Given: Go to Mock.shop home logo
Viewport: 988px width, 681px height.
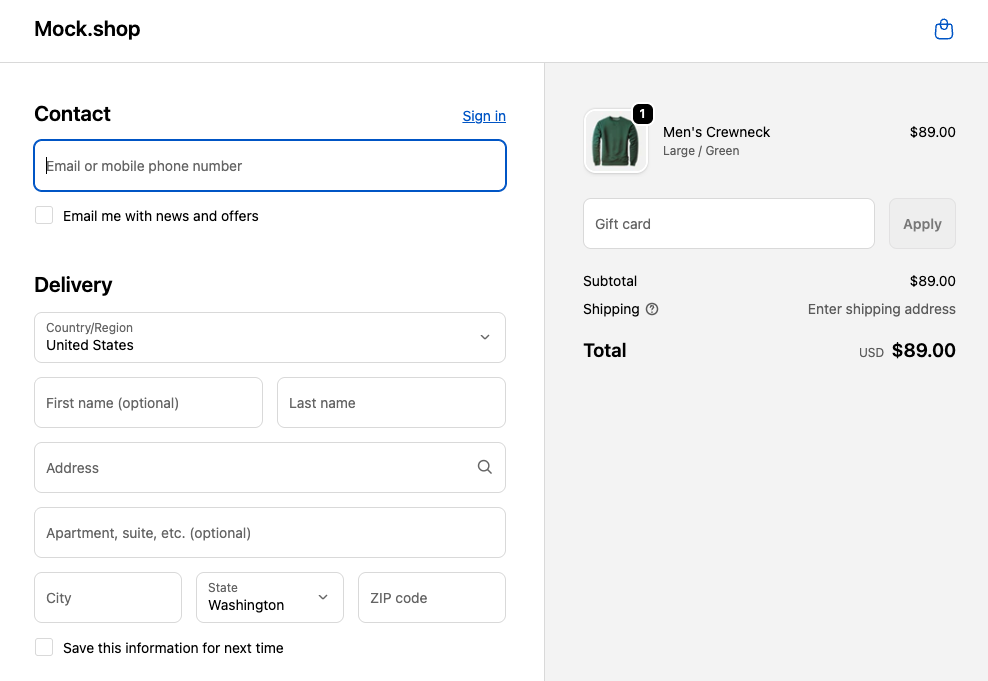Looking at the screenshot, I should click(x=87, y=29).
